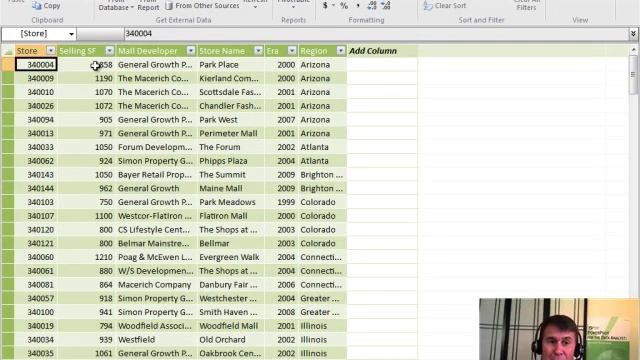Apply comma thousands separator format
The height and width of the screenshot is (360, 640).
(358, 6)
